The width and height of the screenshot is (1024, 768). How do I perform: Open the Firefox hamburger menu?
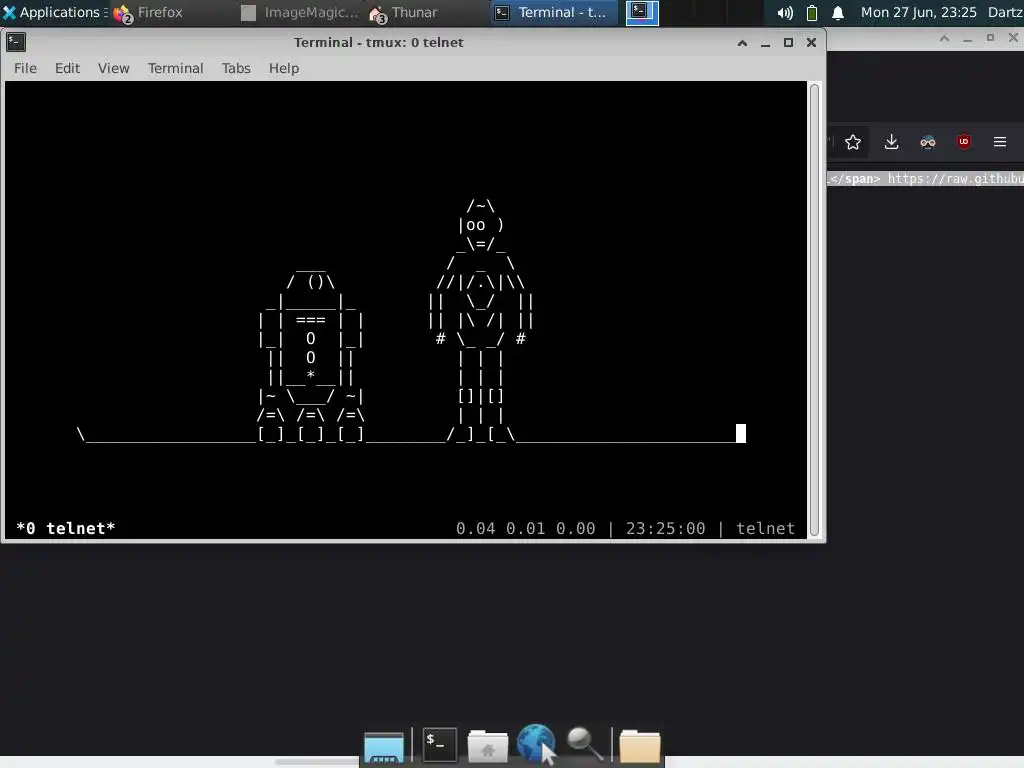(x=1000, y=142)
